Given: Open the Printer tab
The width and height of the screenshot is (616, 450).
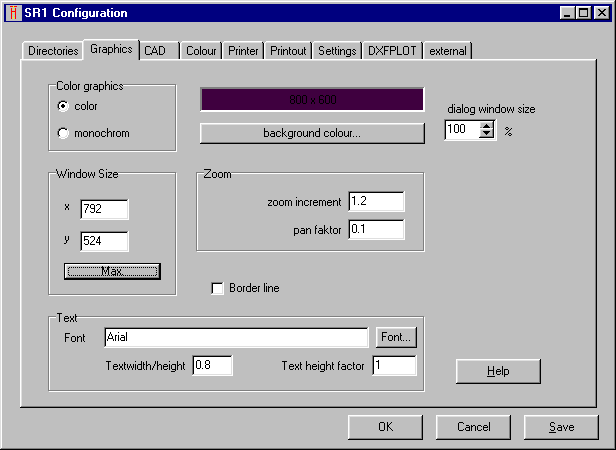Looking at the screenshot, I should pos(243,51).
